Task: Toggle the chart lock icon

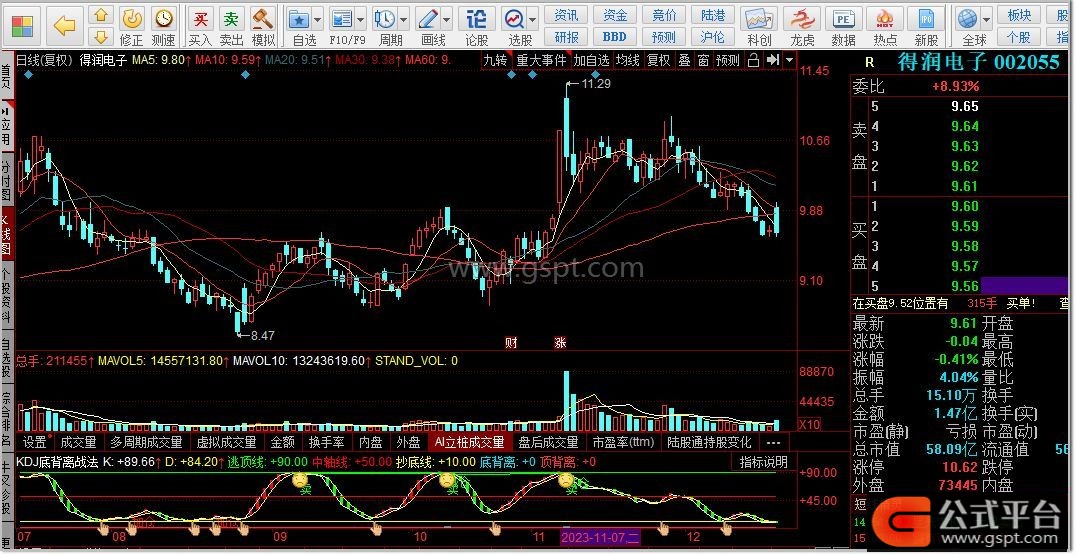Action: tap(753, 60)
